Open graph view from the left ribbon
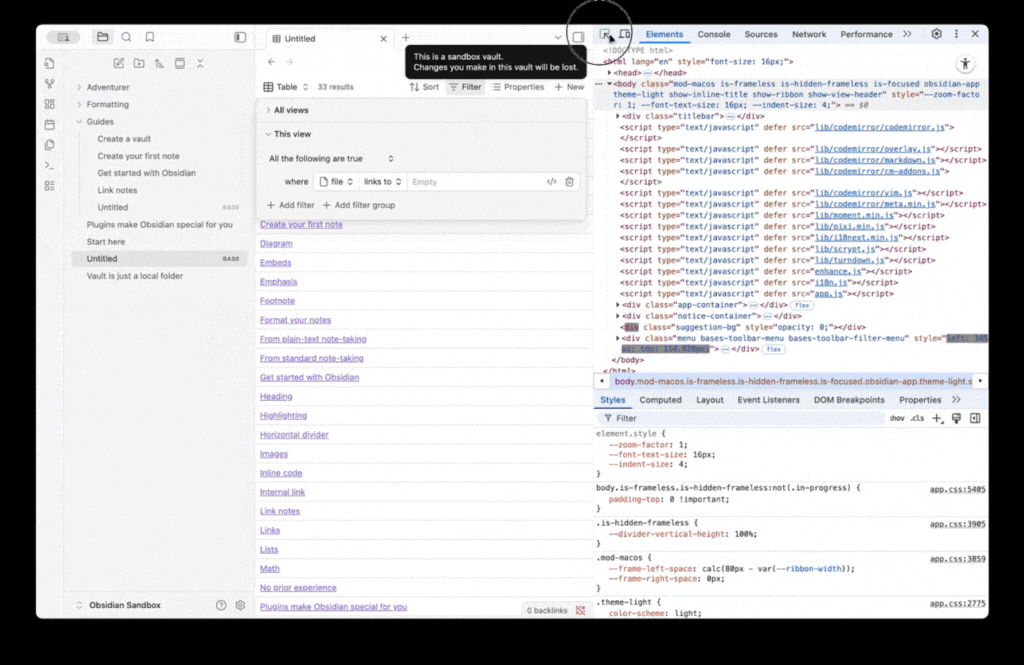Viewport: 1024px width, 665px height. pyautogui.click(x=49, y=84)
